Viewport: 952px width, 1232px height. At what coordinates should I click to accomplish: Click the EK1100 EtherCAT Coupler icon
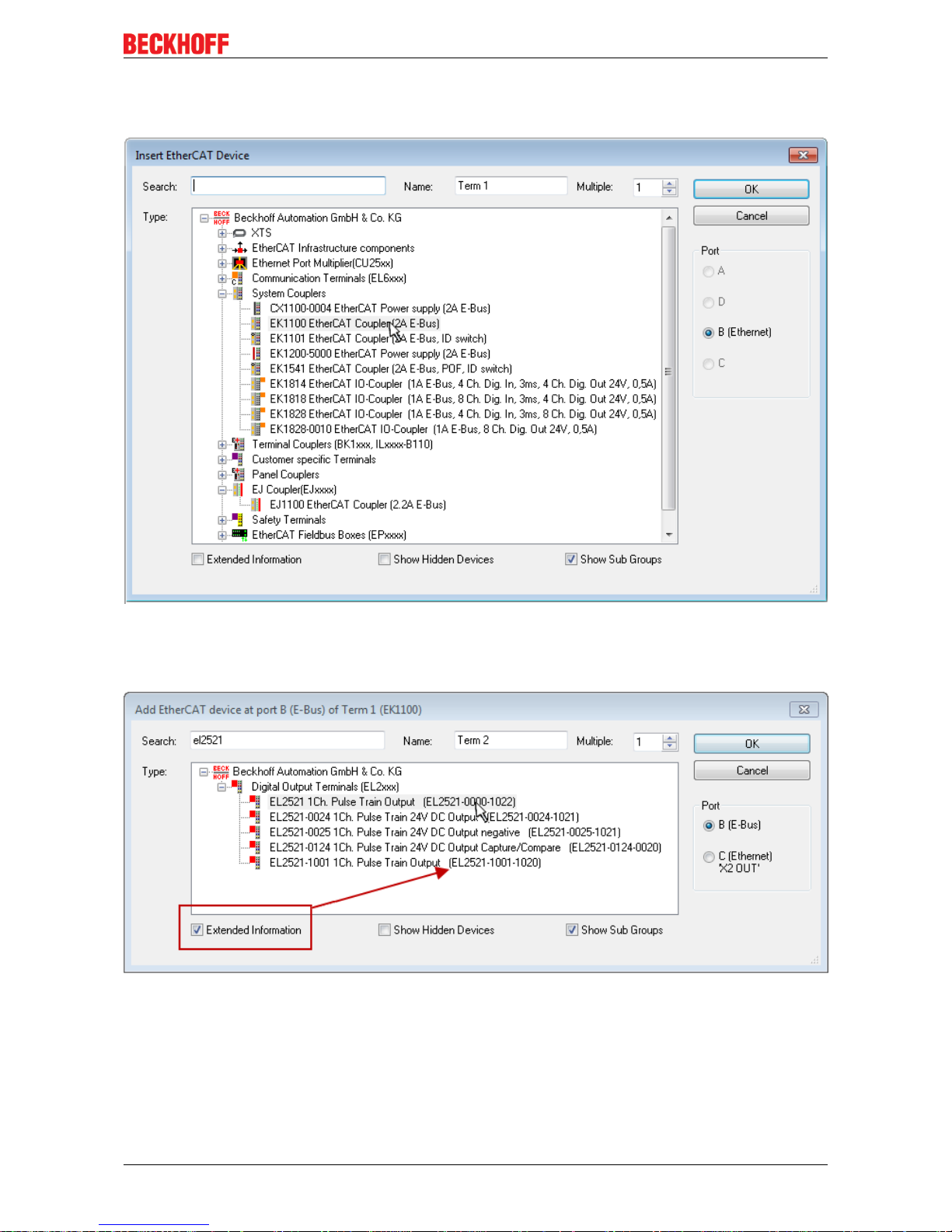(x=256, y=323)
